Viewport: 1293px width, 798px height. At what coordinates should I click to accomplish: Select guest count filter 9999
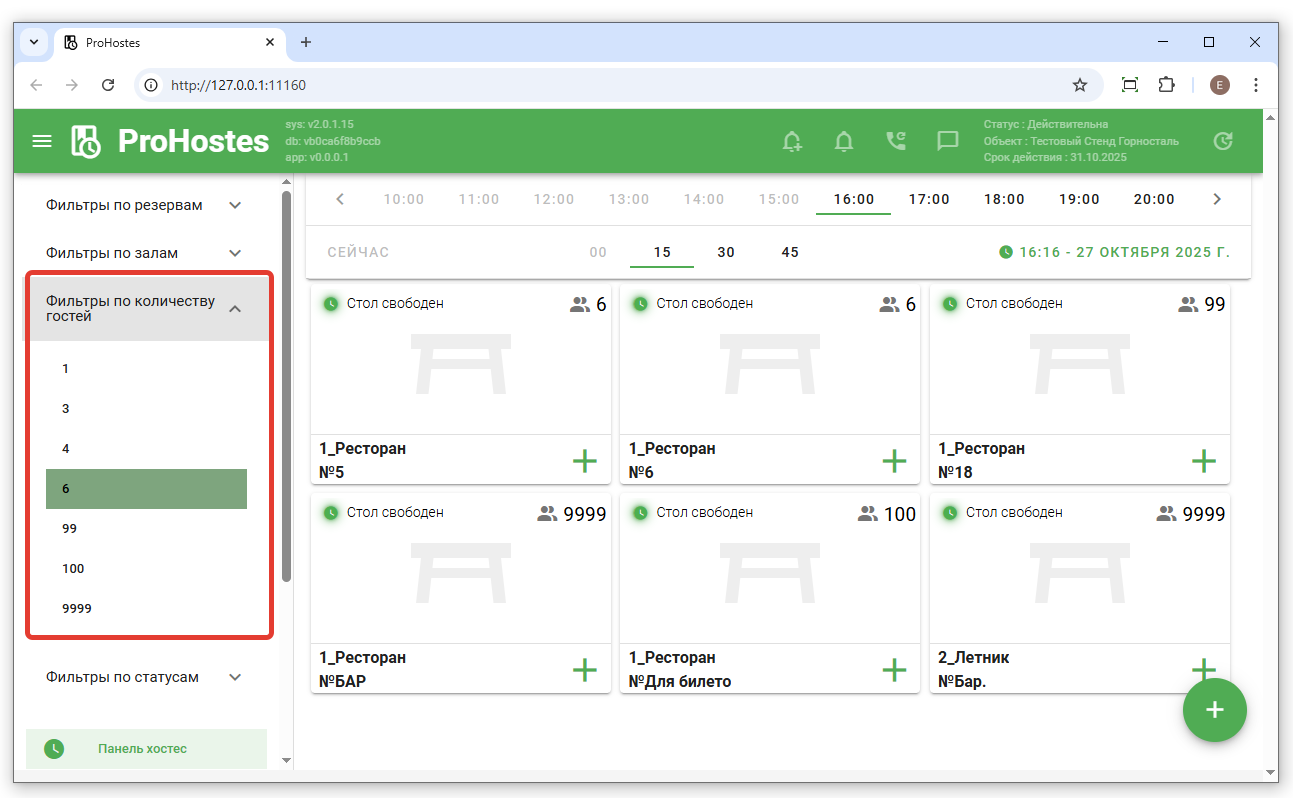pyautogui.click(x=146, y=609)
